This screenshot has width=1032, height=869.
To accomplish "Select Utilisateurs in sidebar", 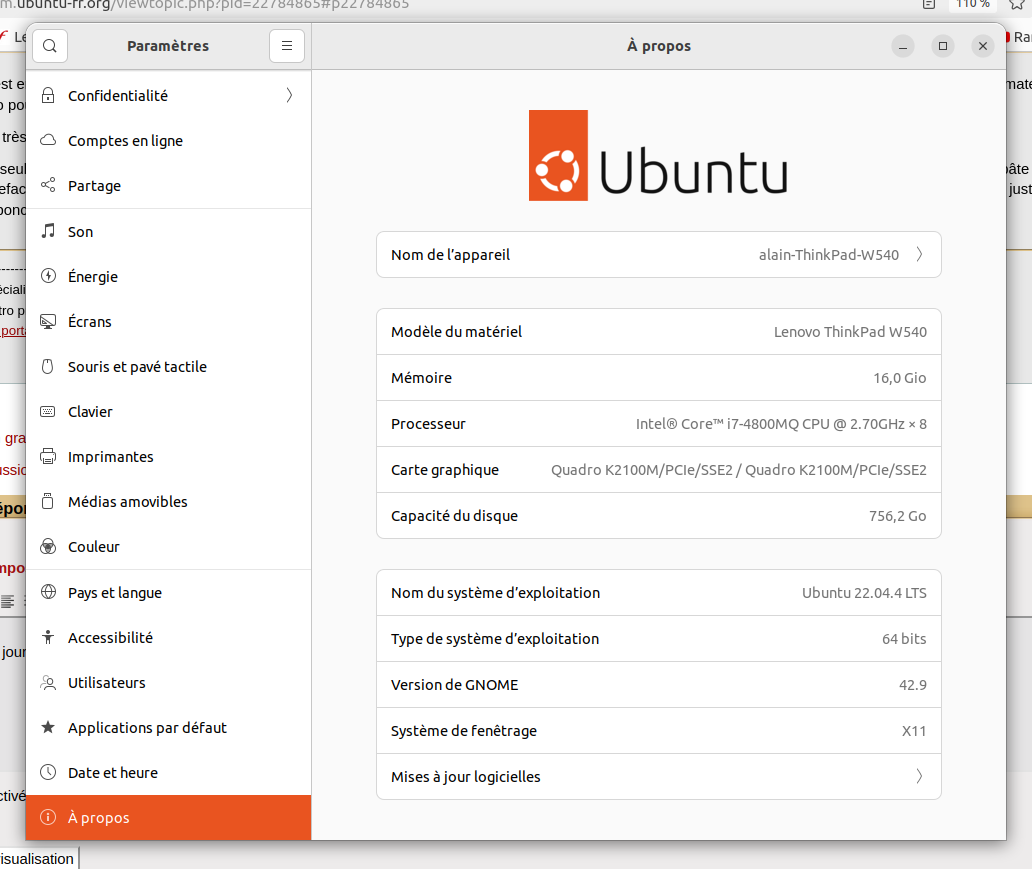I will pyautogui.click(x=168, y=683).
